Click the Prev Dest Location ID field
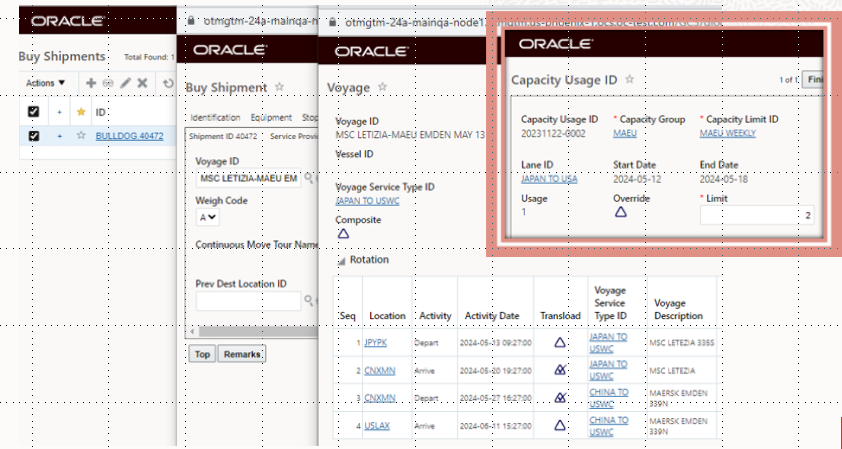842x449 pixels. pos(248,301)
